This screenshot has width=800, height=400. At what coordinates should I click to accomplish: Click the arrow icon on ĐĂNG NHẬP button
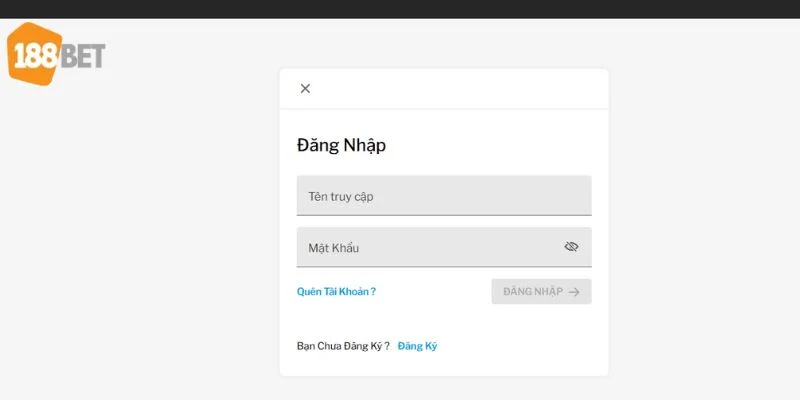[x=574, y=292]
